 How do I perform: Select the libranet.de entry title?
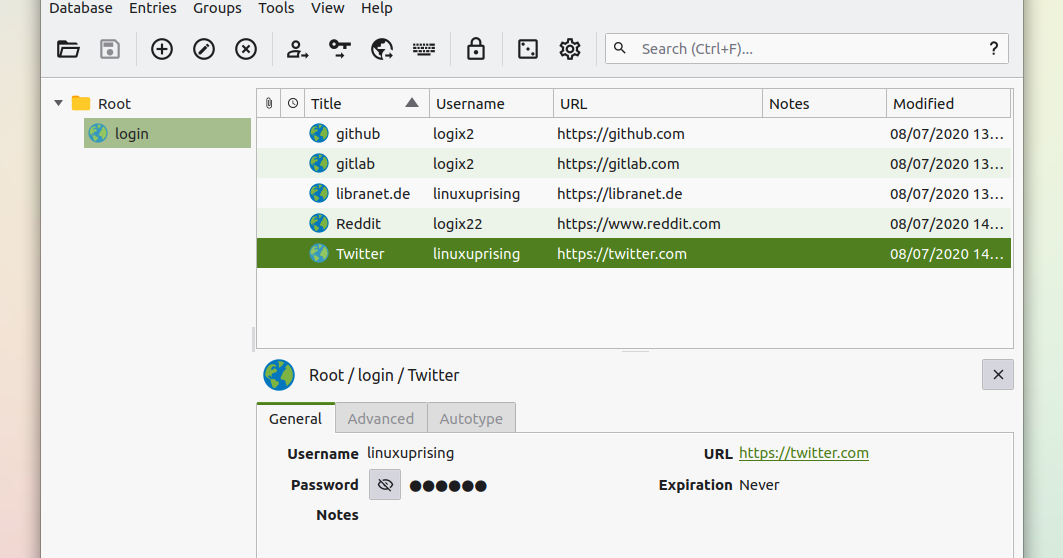(x=373, y=193)
